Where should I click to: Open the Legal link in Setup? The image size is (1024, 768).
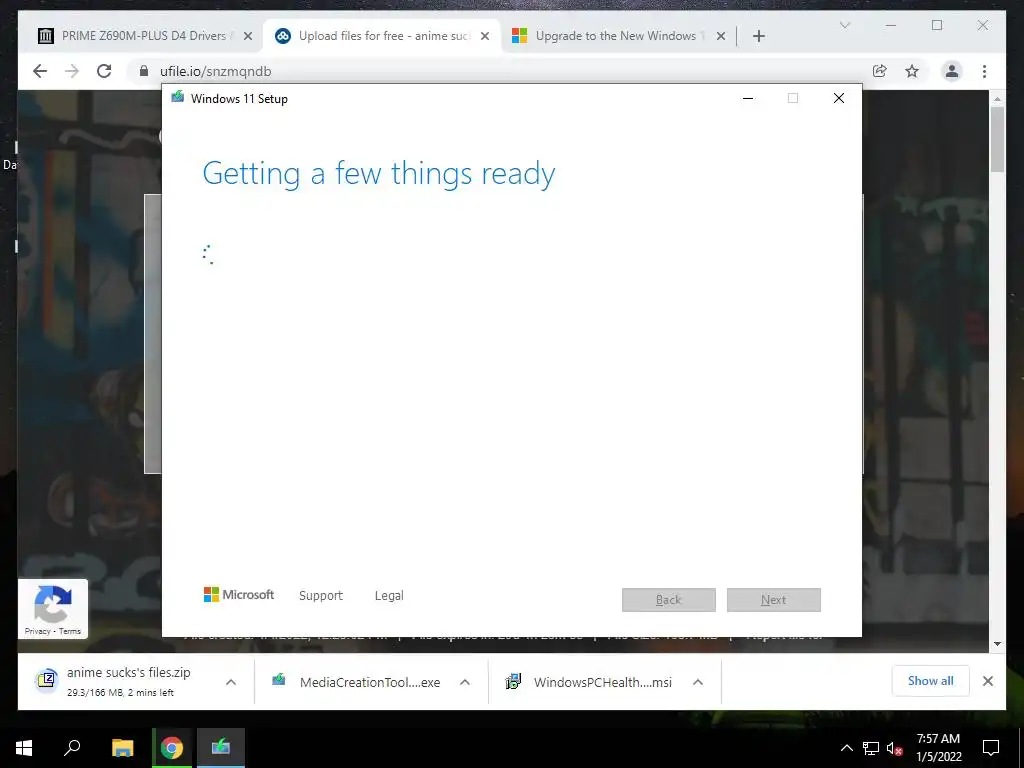tap(389, 596)
